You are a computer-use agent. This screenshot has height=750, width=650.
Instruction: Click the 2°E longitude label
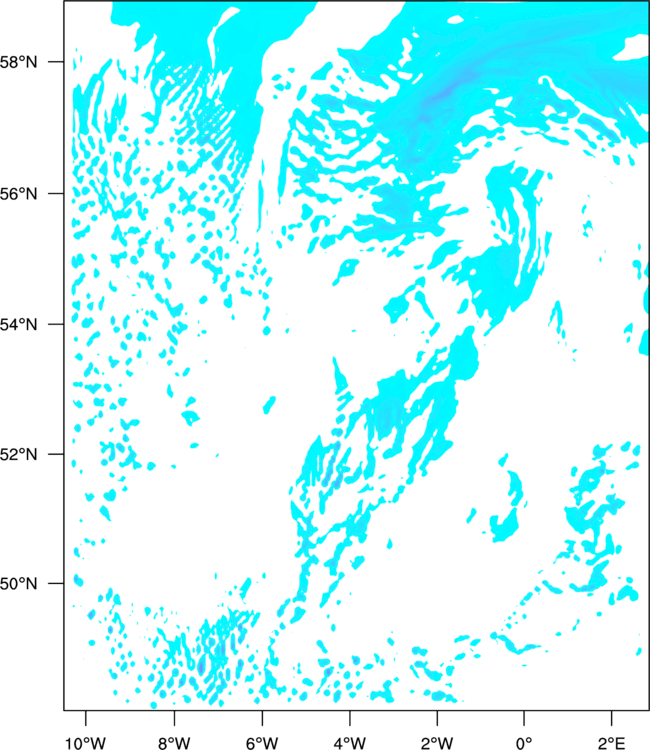(612, 742)
